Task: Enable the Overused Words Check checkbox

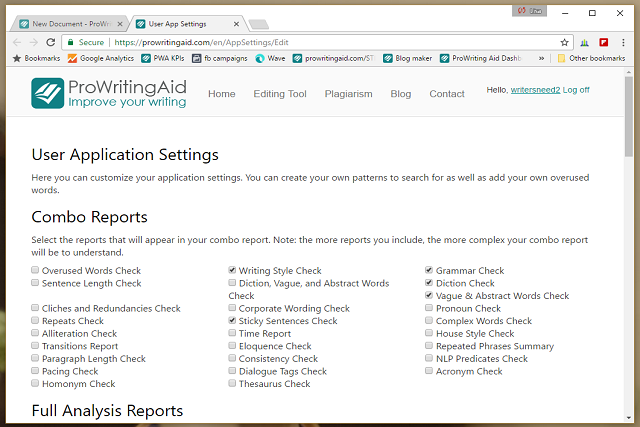Action: point(36,270)
